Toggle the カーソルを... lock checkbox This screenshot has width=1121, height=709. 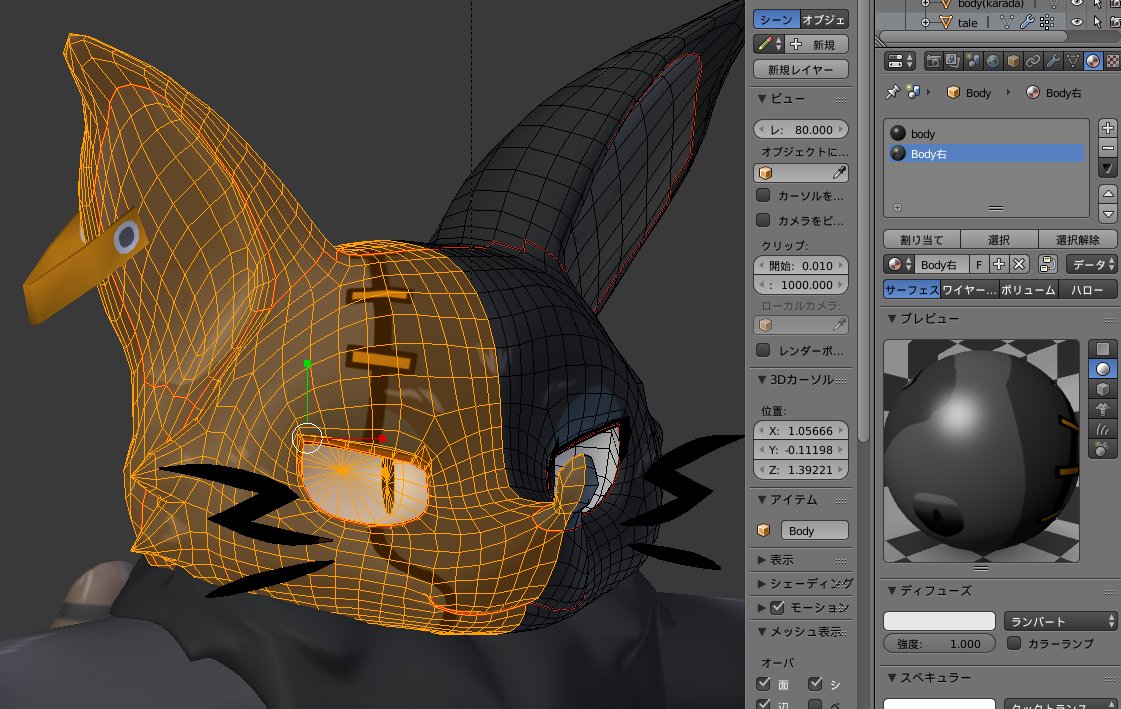pos(763,195)
